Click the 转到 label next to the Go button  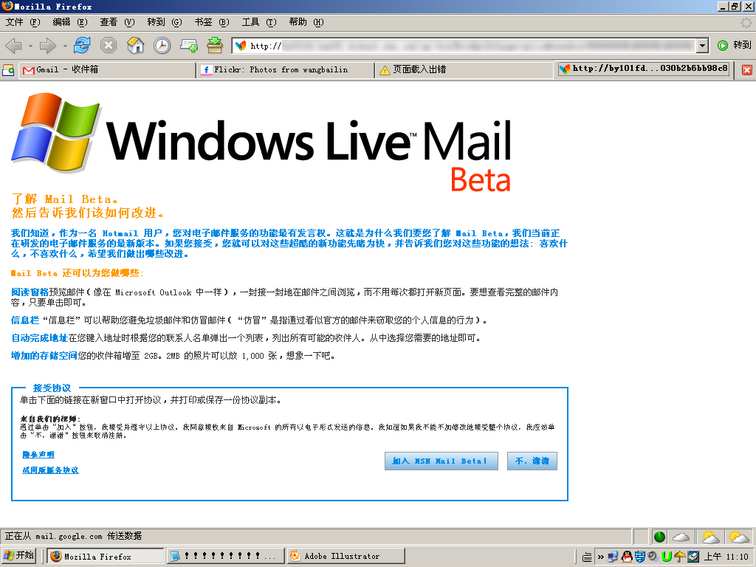(x=742, y=45)
